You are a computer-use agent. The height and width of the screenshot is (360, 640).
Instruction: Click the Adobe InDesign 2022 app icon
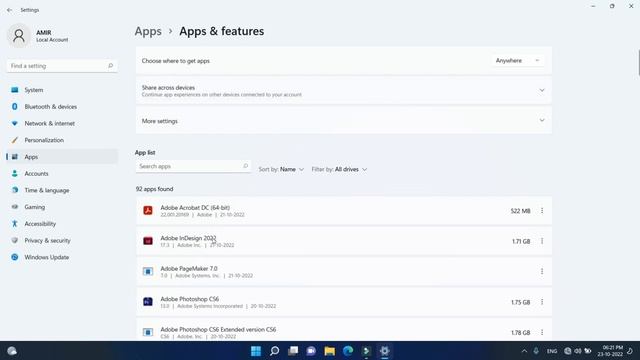pos(148,241)
